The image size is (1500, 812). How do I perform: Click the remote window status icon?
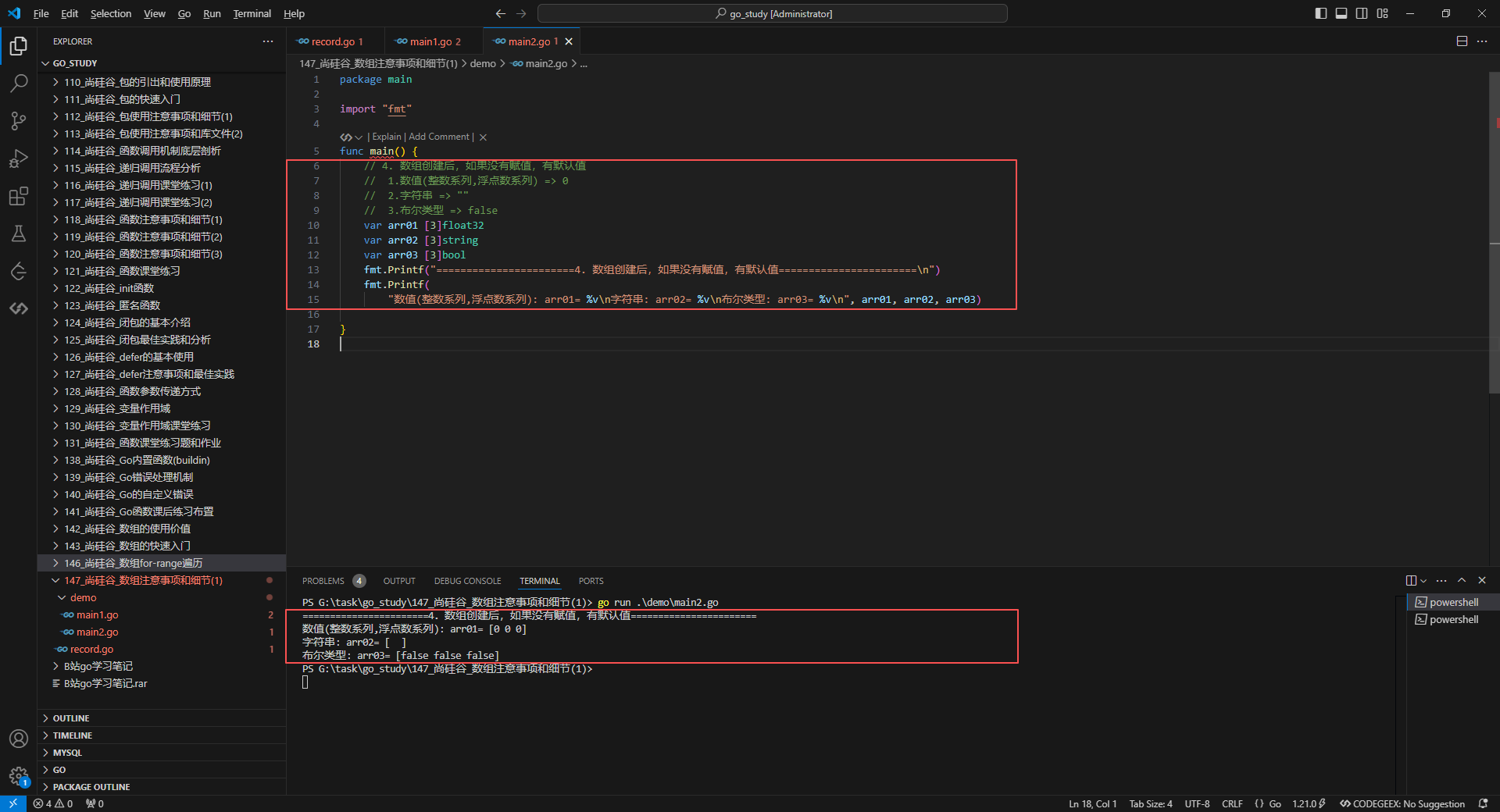coord(13,803)
